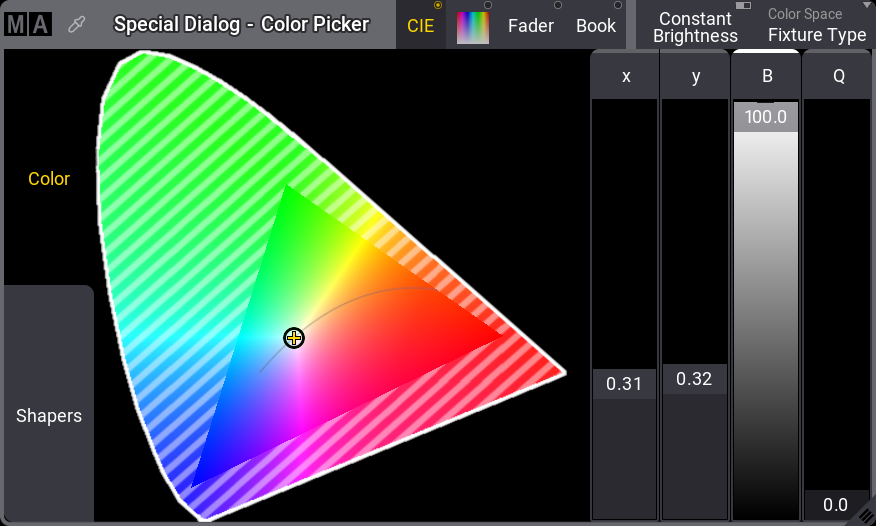Click the Q fader header
The height and width of the screenshot is (526, 876).
coord(838,76)
